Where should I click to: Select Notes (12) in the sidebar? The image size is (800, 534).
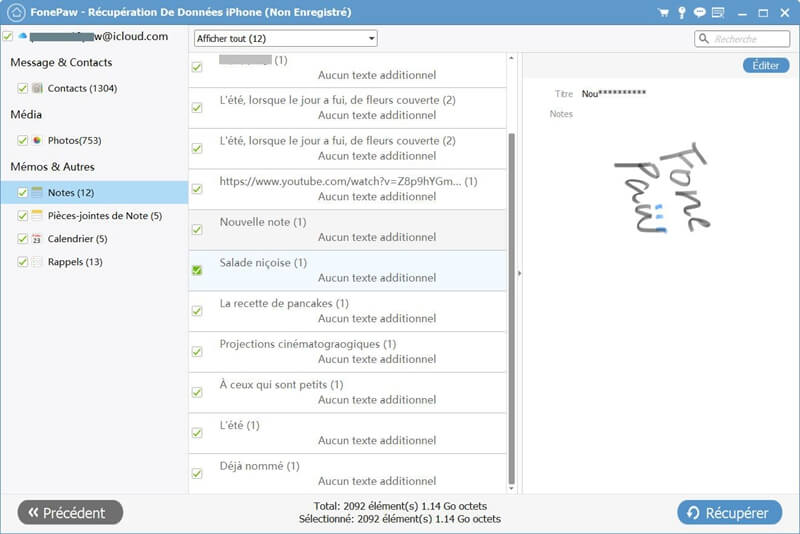pos(94,192)
